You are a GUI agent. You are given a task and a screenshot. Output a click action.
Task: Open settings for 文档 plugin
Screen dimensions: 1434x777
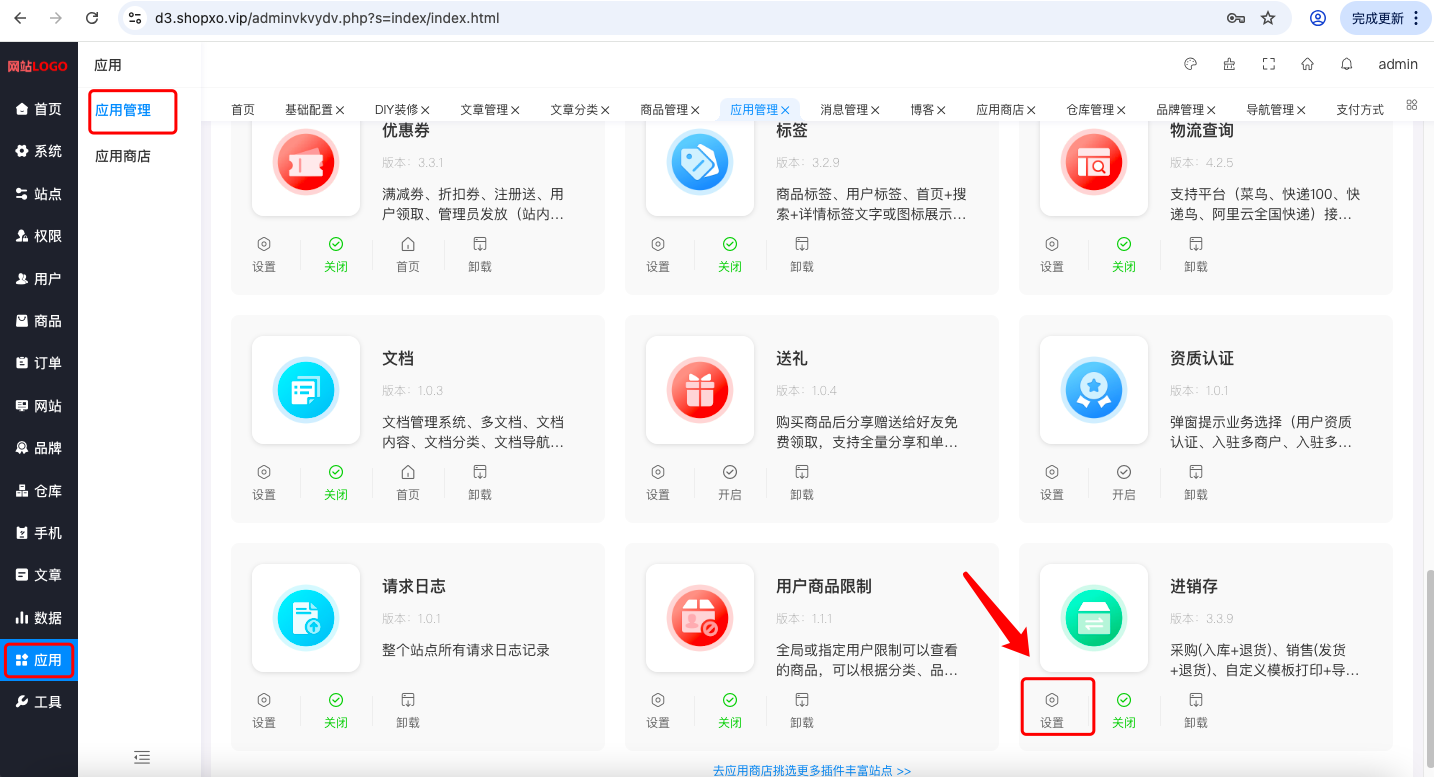[264, 483]
